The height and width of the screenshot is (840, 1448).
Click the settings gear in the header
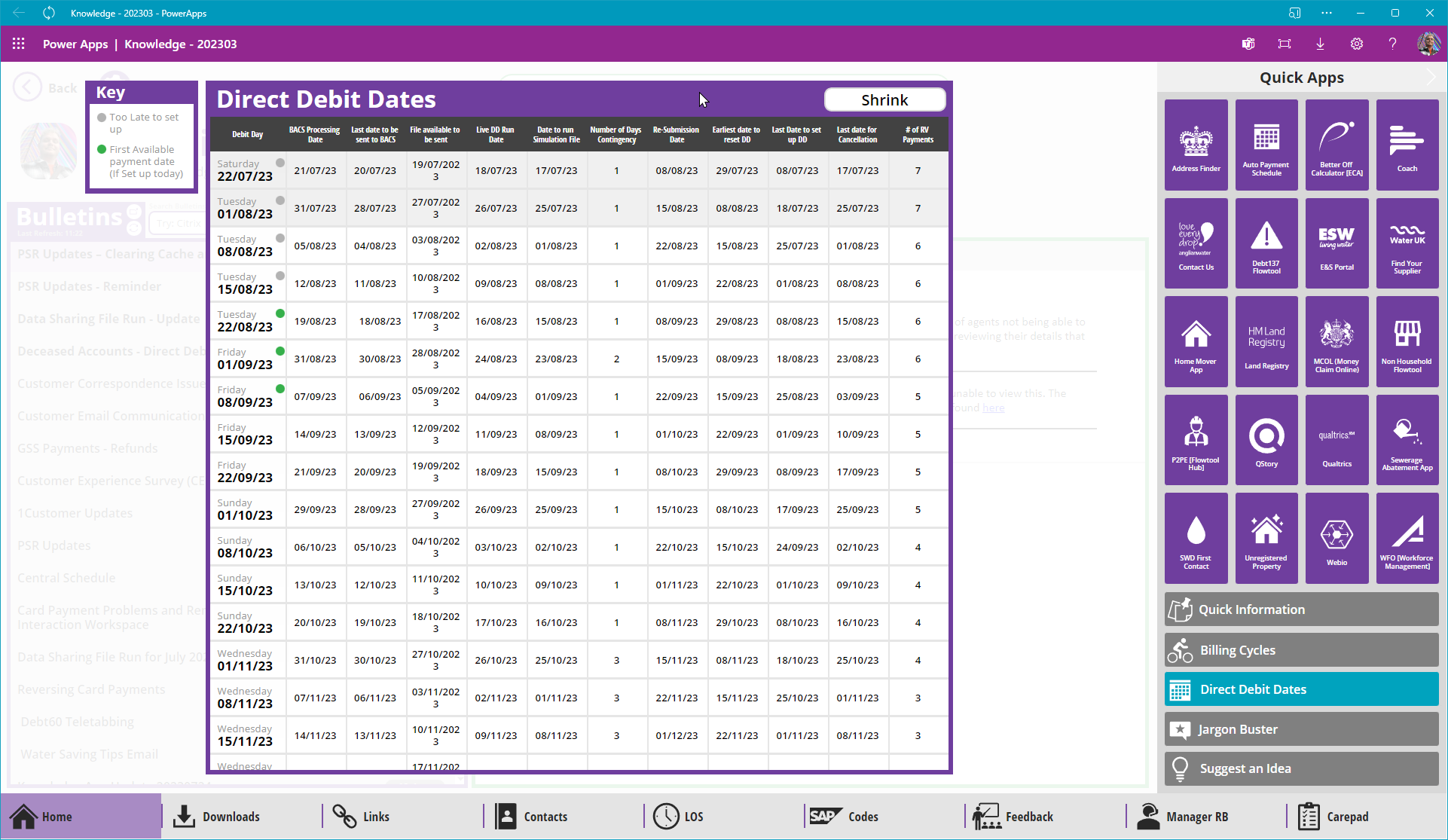(1356, 44)
